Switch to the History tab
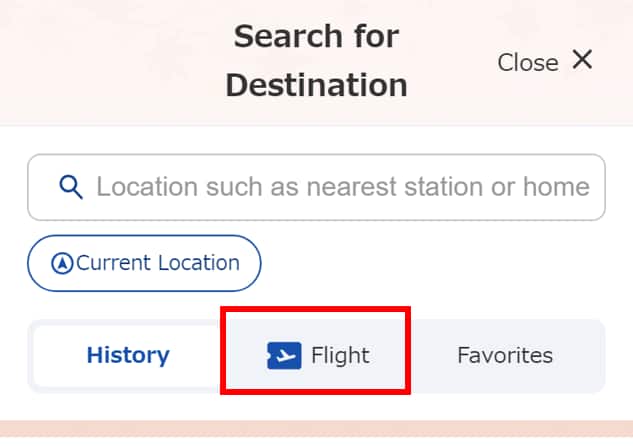 click(x=127, y=355)
